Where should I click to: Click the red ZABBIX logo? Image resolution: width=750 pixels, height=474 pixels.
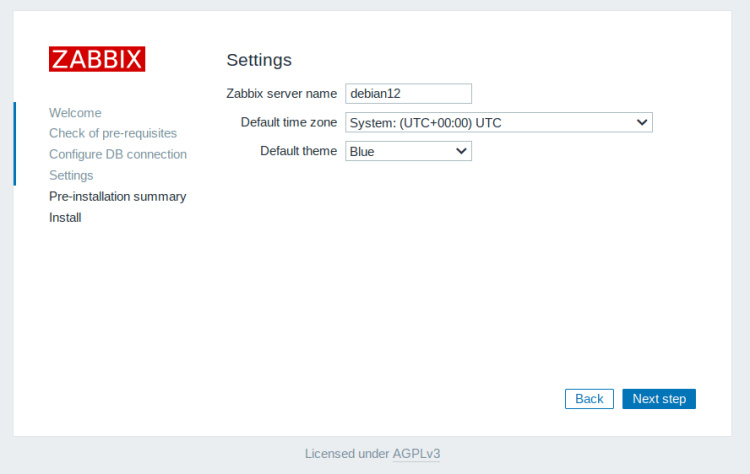(x=97, y=59)
